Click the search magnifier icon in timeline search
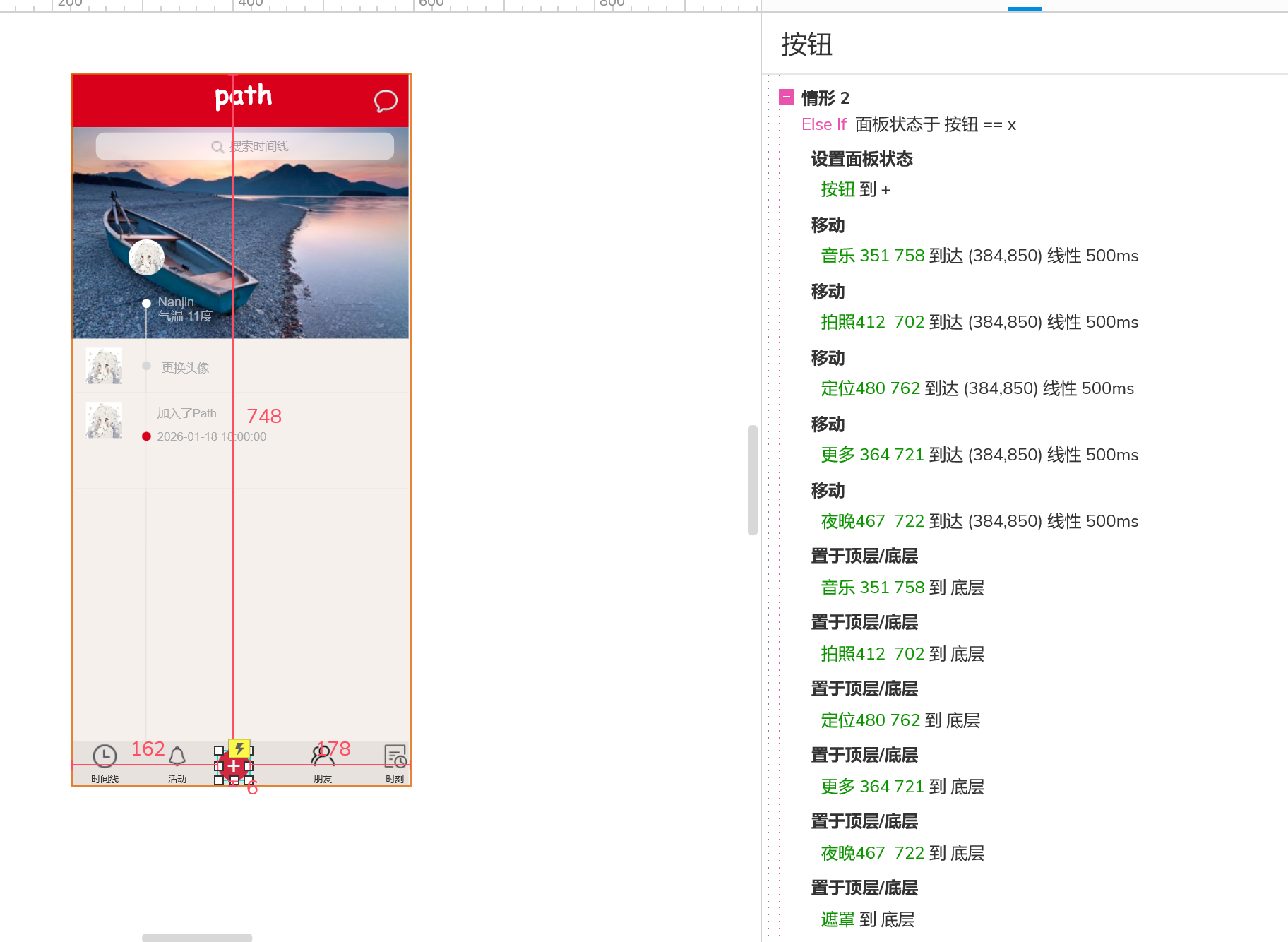 tap(217, 147)
